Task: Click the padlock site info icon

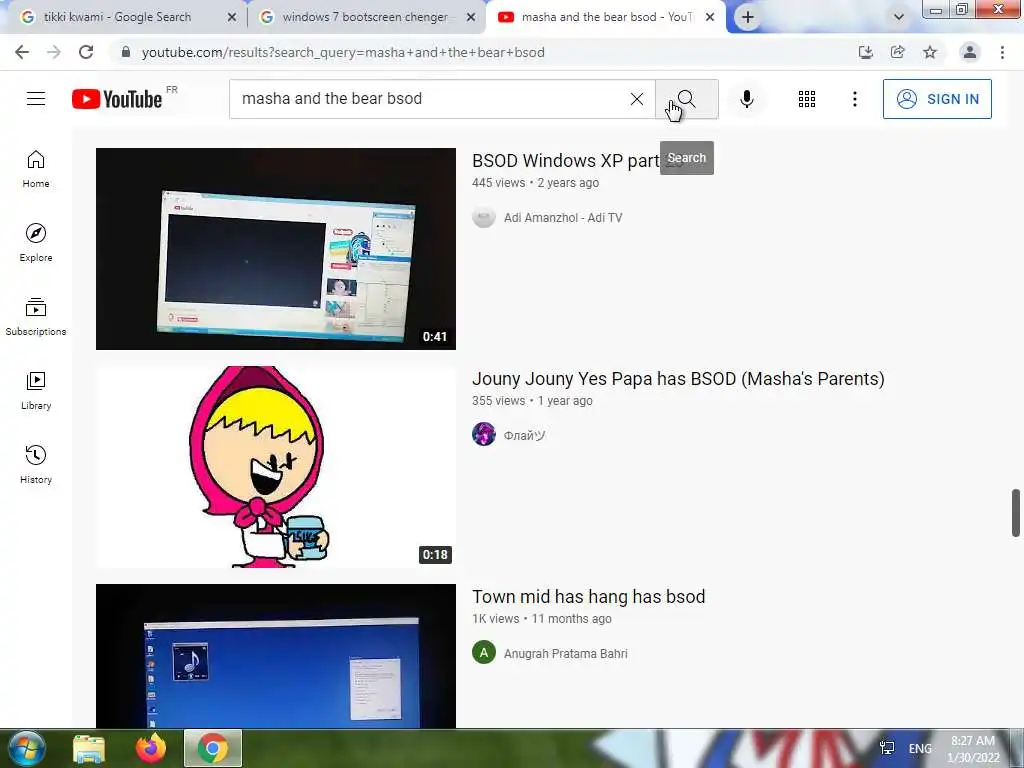Action: (126, 52)
